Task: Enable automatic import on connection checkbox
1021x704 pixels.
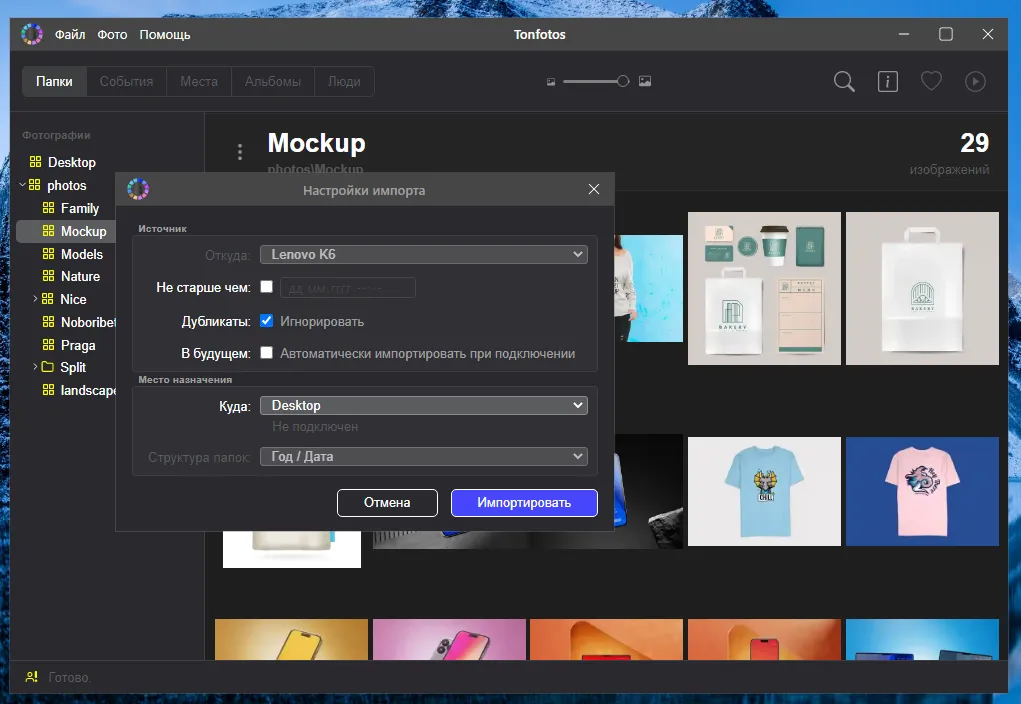Action: (x=267, y=353)
